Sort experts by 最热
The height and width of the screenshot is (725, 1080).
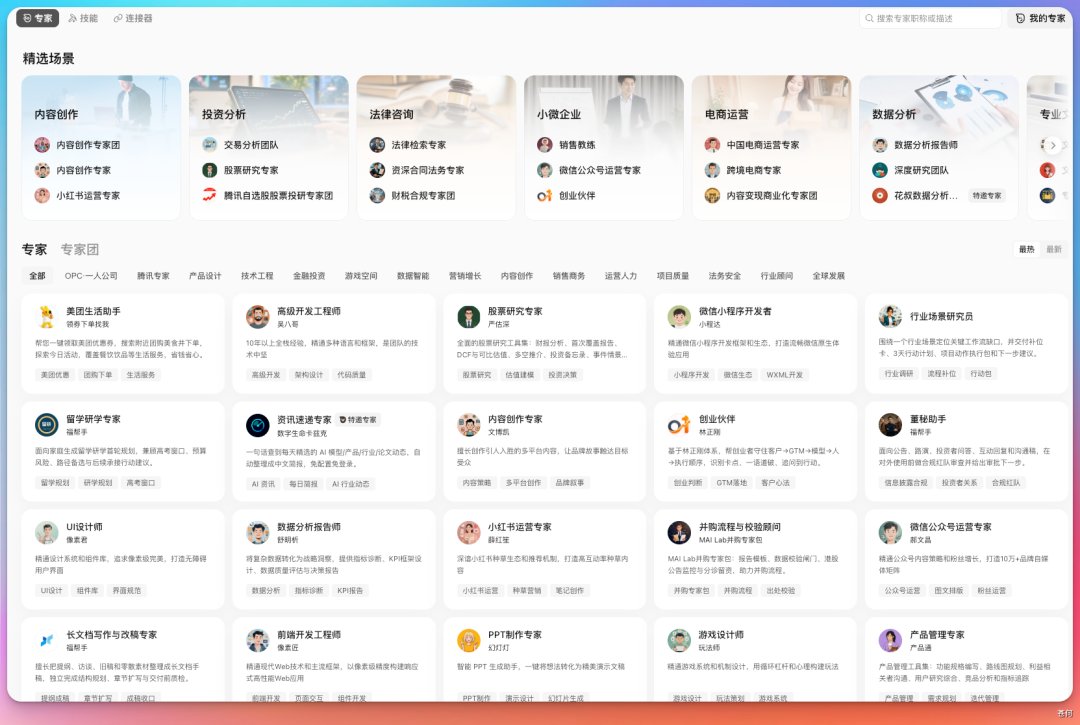(x=1027, y=249)
